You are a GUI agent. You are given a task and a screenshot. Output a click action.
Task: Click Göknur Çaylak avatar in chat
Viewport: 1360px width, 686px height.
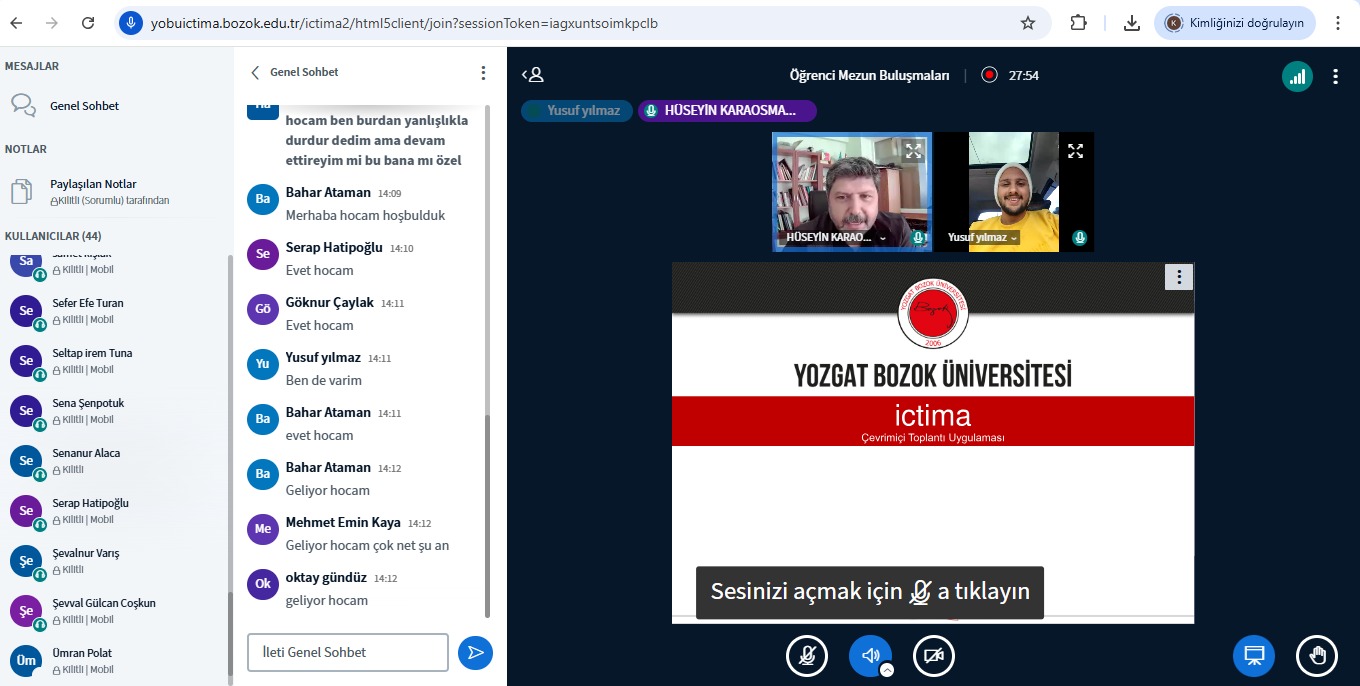263,309
